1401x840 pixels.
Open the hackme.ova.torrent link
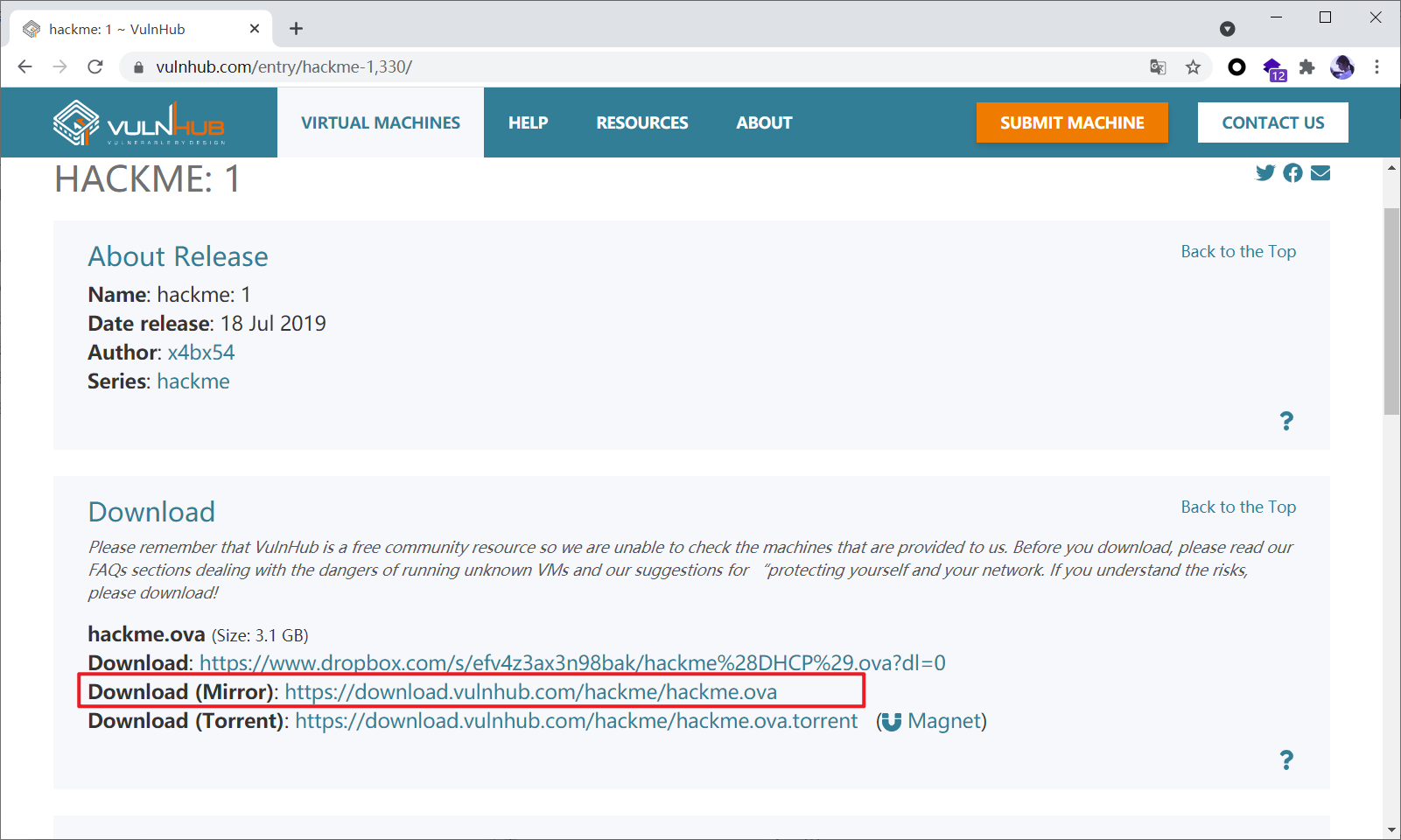click(576, 721)
